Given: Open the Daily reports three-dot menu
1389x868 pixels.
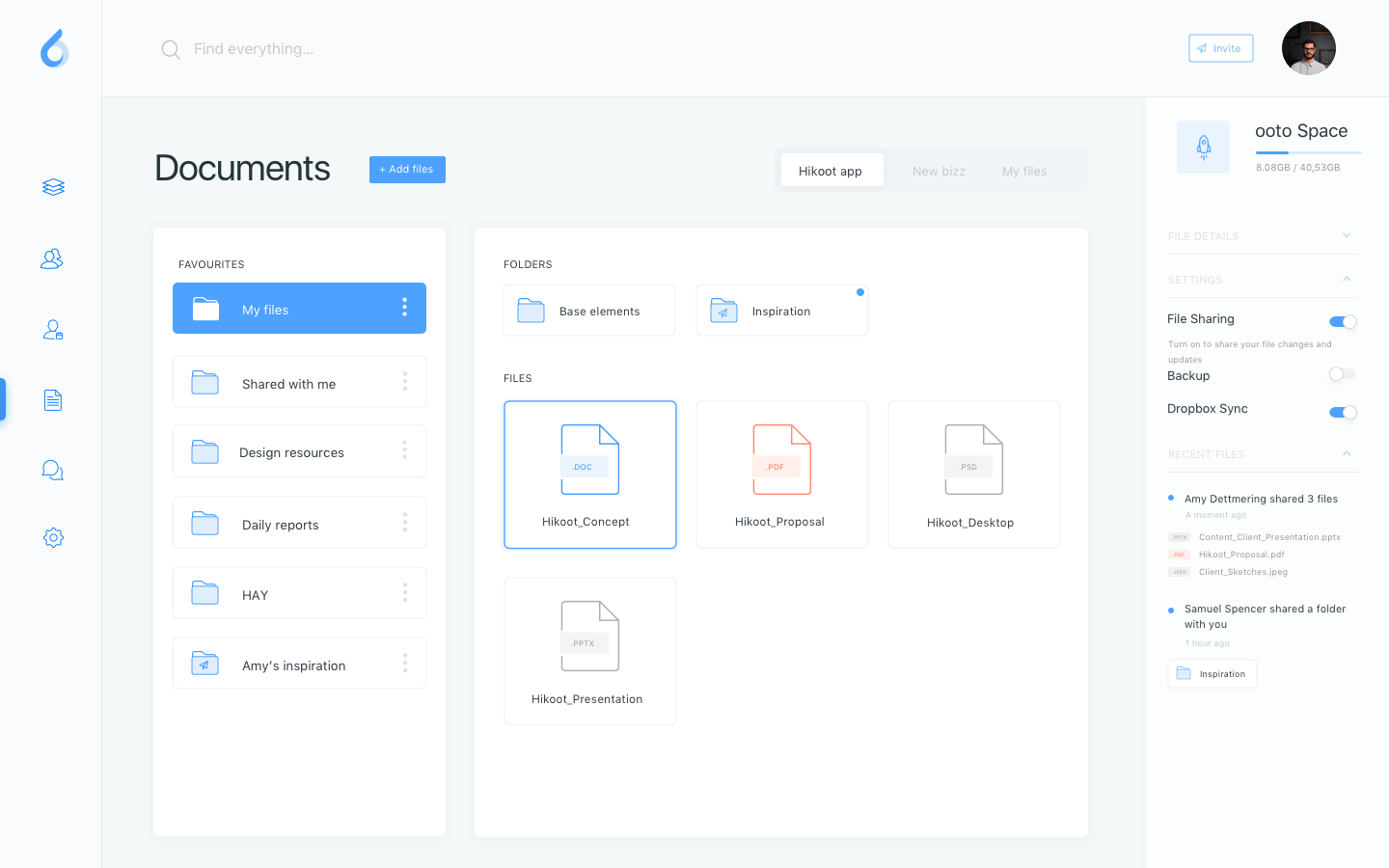Looking at the screenshot, I should coord(405,523).
